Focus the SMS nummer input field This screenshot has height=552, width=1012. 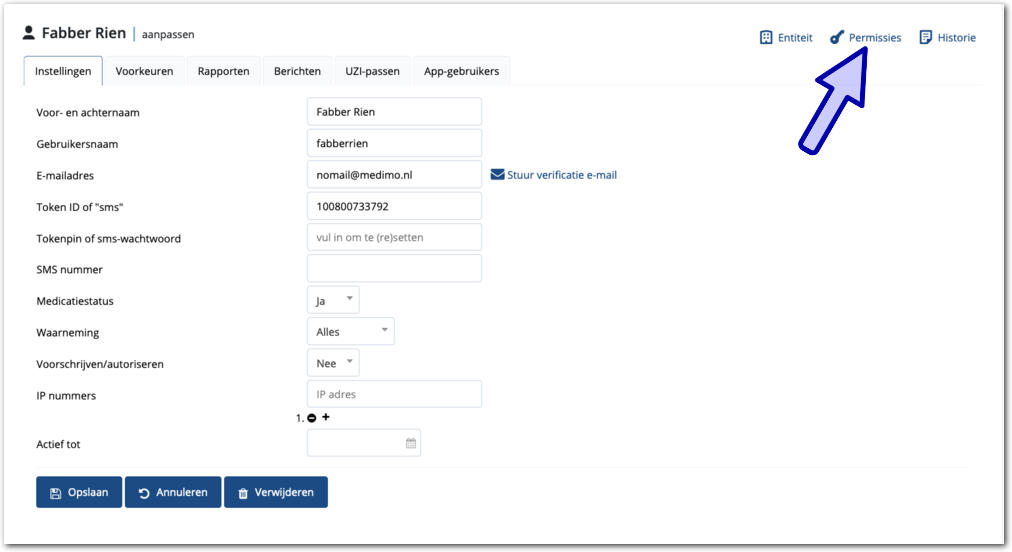pos(394,268)
